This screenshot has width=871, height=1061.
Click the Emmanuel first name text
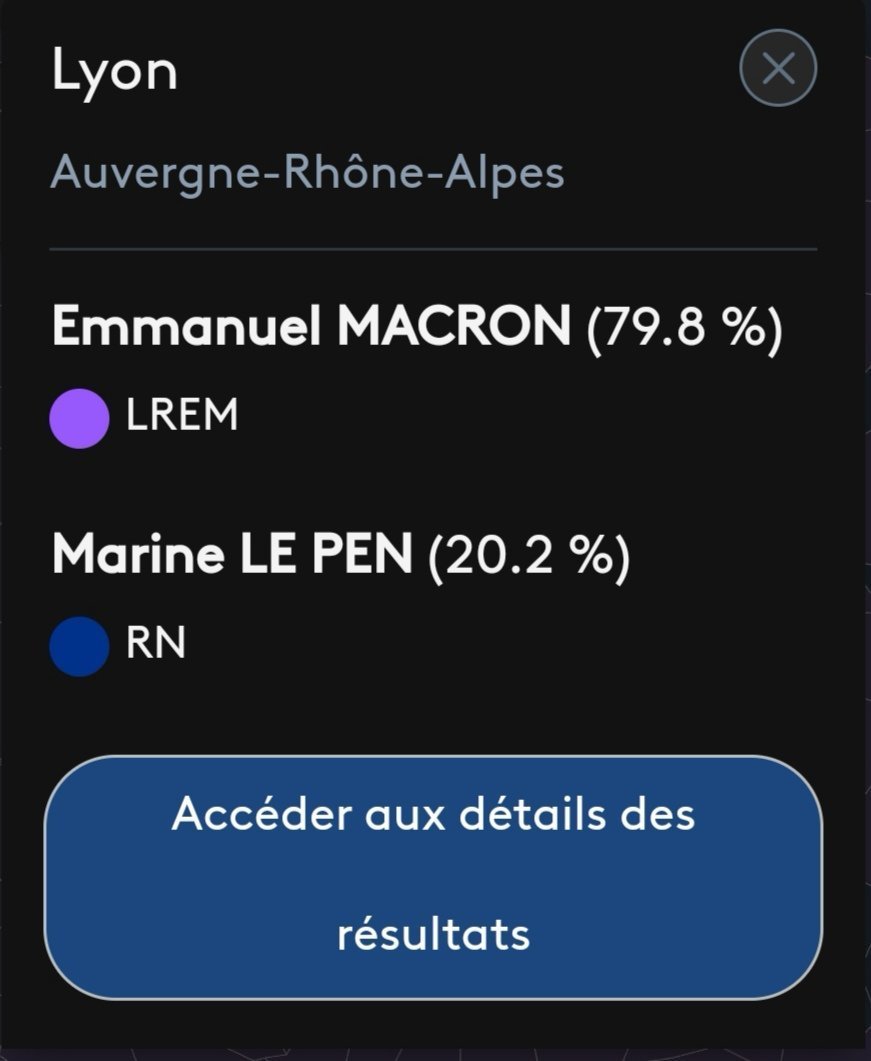click(x=186, y=326)
